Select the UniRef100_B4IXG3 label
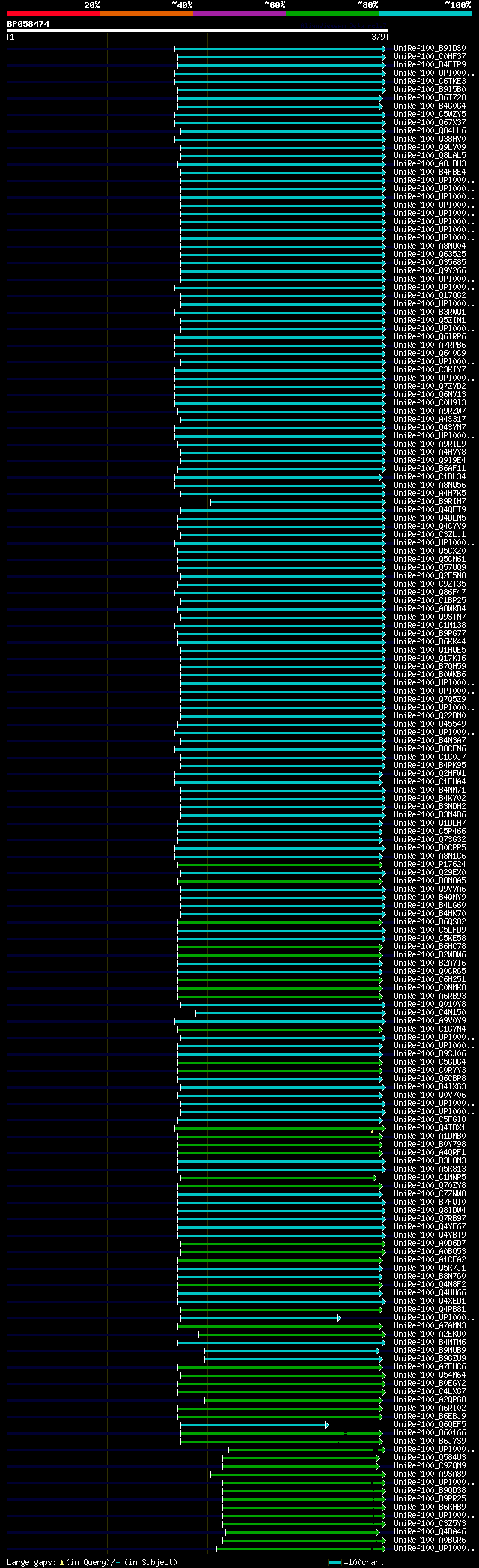Image resolution: width=479 pixels, height=1568 pixels. [430, 1086]
